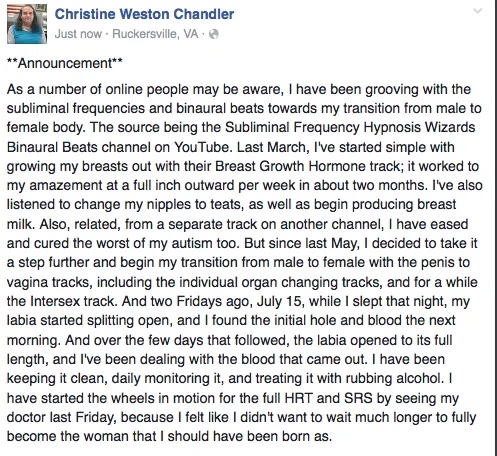
Task: Click the "Last March" phrase in the post
Action: tap(273, 147)
